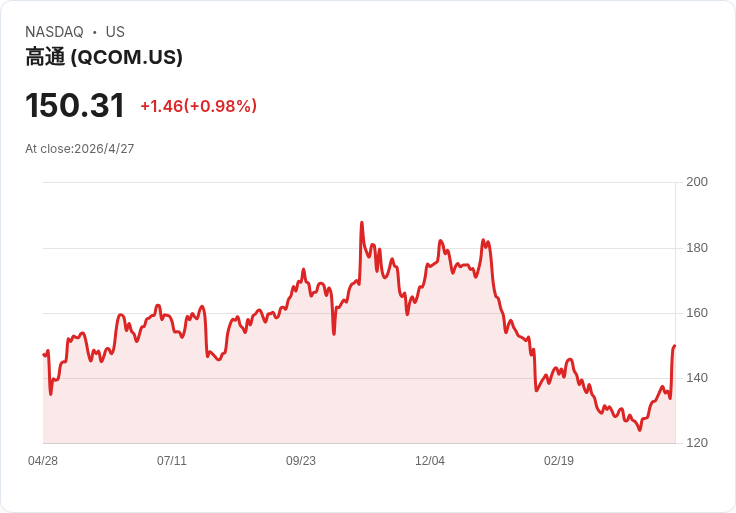This screenshot has height=513, width=736.
Task: Click the NASDAQ exchange label
Action: tap(54, 32)
